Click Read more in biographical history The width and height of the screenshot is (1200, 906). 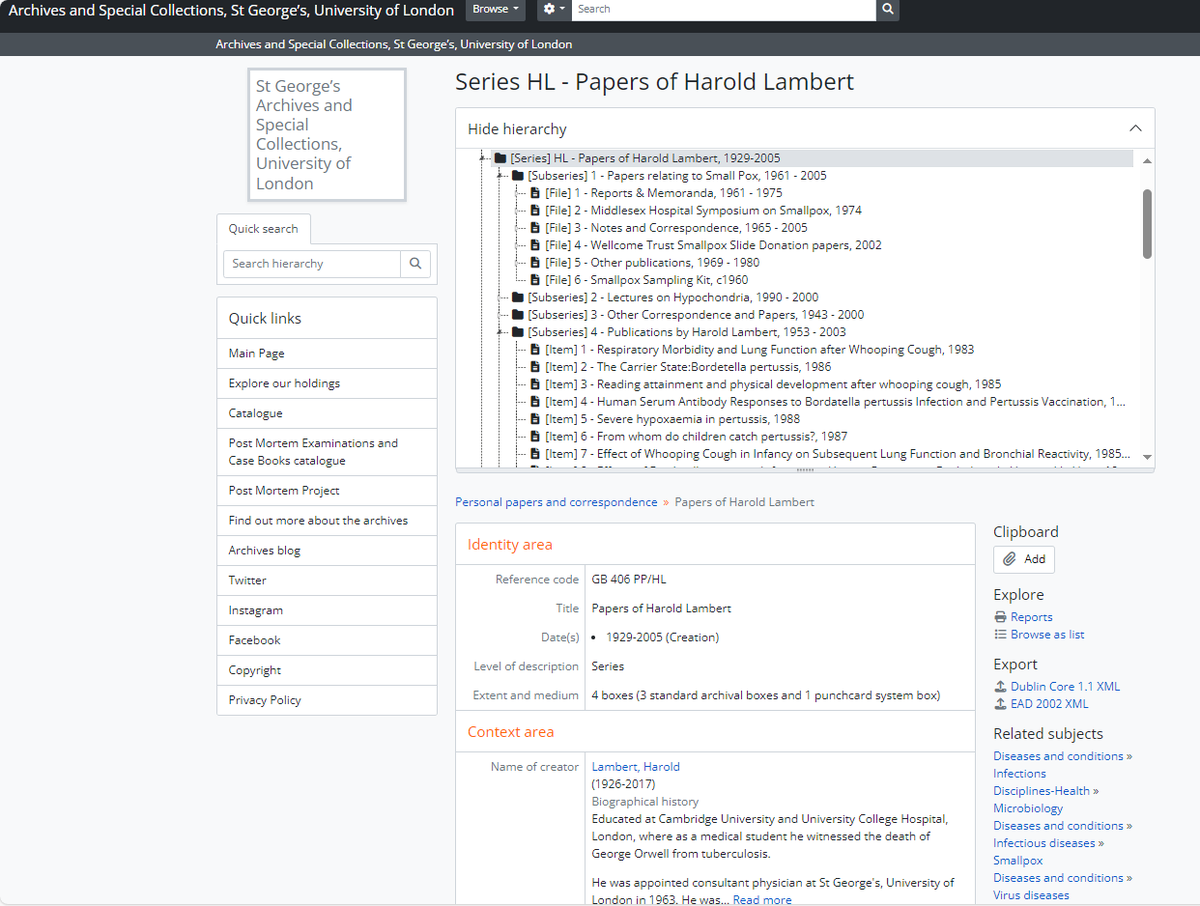[x=762, y=900]
